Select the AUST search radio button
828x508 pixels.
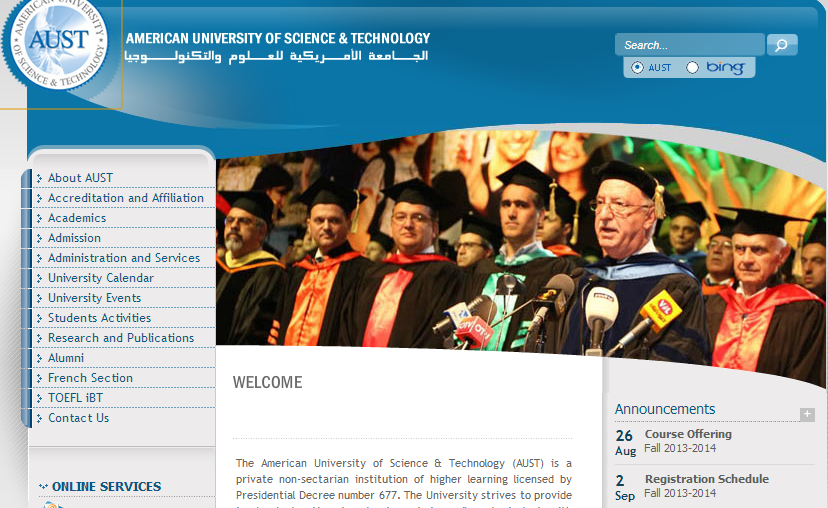click(x=637, y=68)
